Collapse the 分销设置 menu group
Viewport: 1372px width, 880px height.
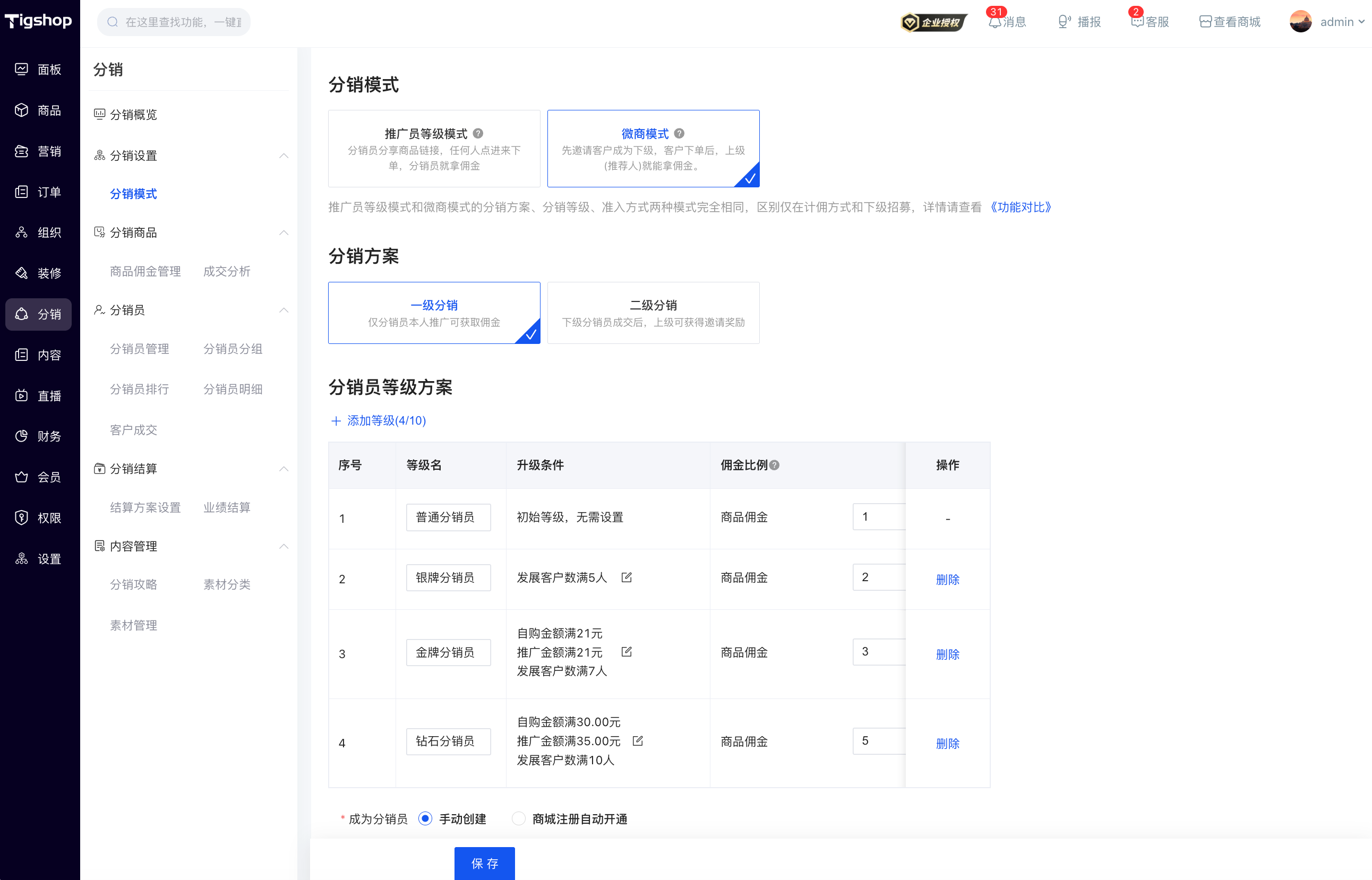(x=284, y=156)
